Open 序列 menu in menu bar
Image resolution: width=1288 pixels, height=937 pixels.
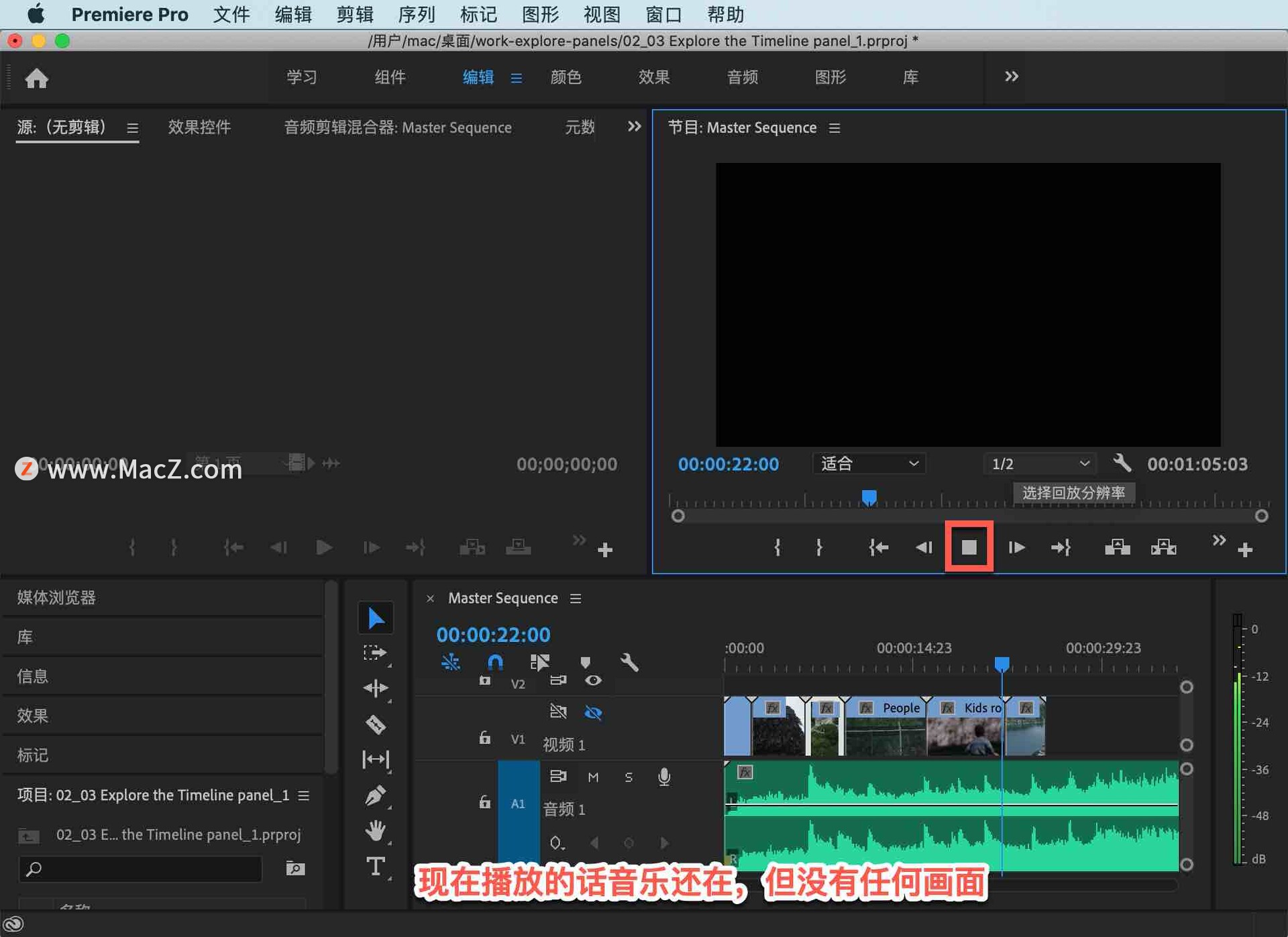(x=417, y=14)
